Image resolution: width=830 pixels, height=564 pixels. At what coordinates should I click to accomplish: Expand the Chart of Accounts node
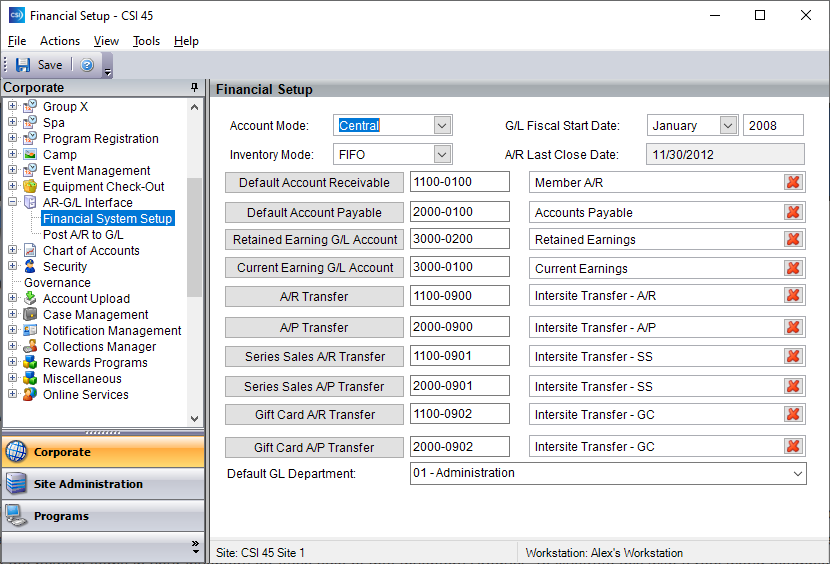pyautogui.click(x=13, y=250)
